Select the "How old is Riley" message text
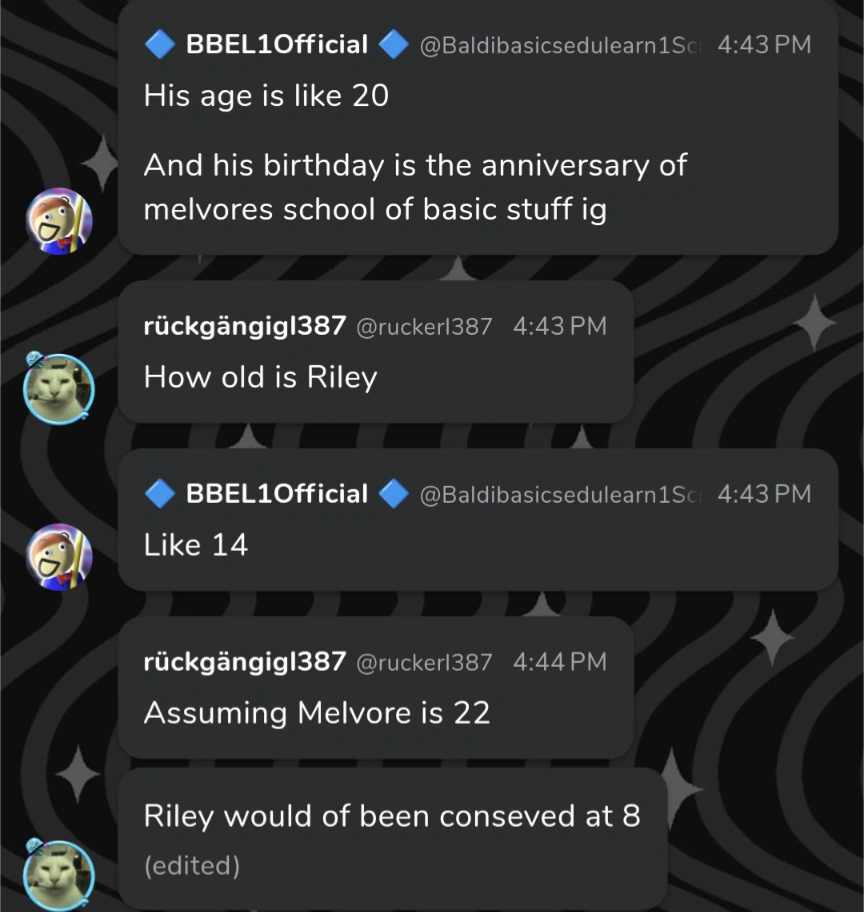This screenshot has width=864, height=912. [x=260, y=377]
